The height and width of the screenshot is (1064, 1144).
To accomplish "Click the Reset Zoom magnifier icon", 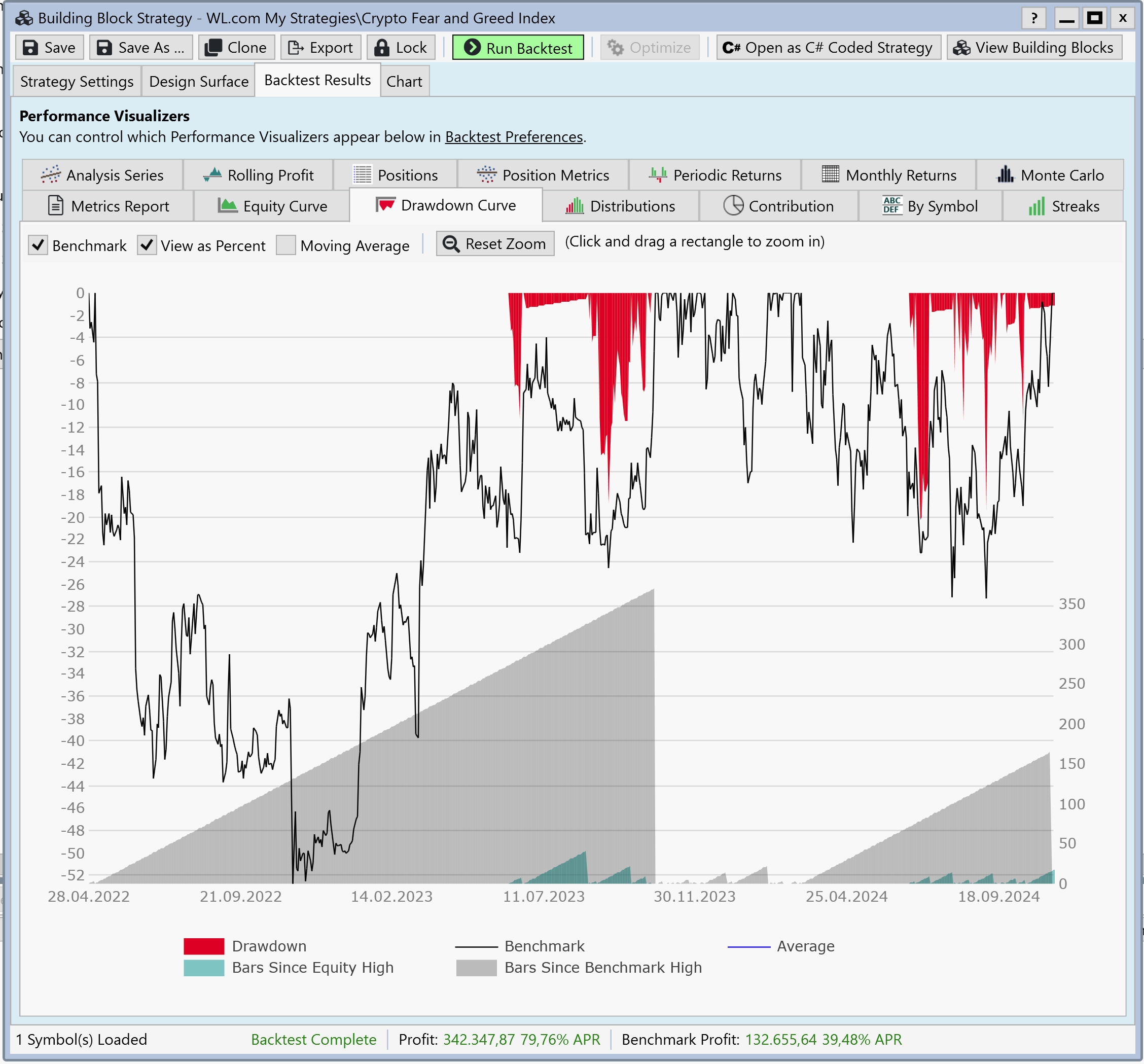I will point(451,244).
